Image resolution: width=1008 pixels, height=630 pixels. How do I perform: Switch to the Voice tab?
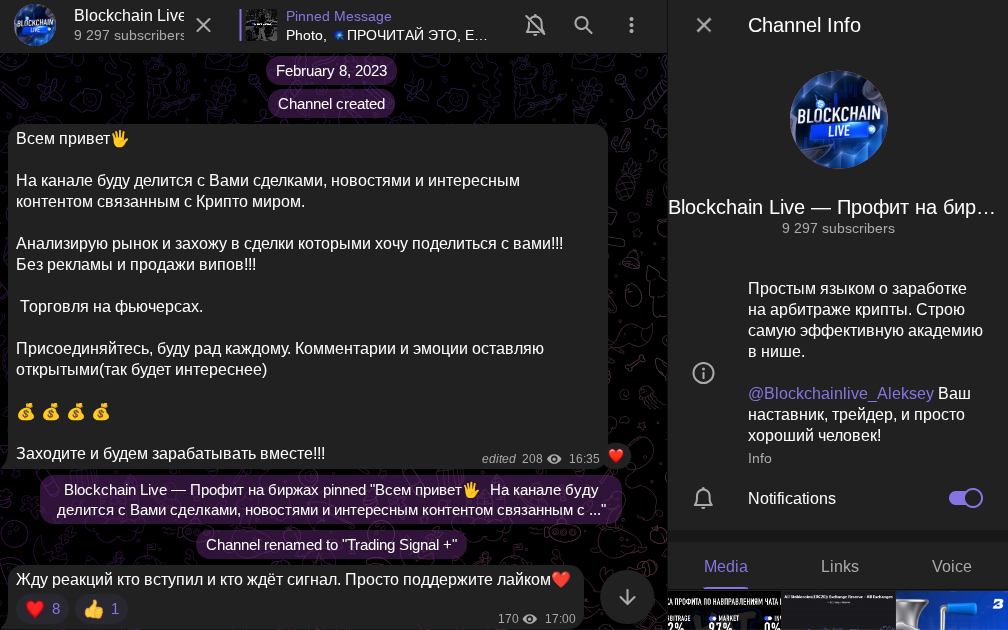951,566
